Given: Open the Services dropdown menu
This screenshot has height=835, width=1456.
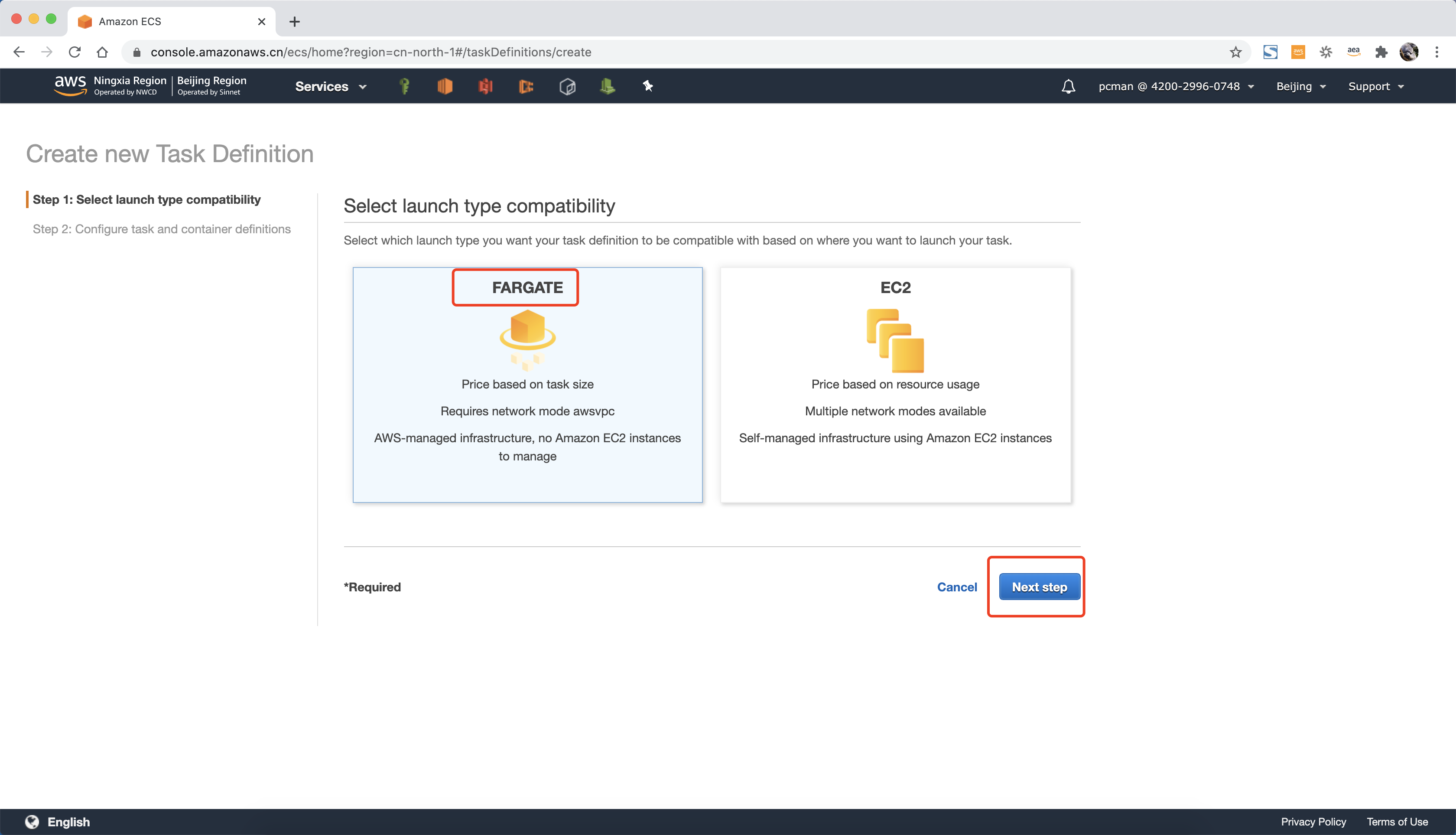Looking at the screenshot, I should 330,86.
